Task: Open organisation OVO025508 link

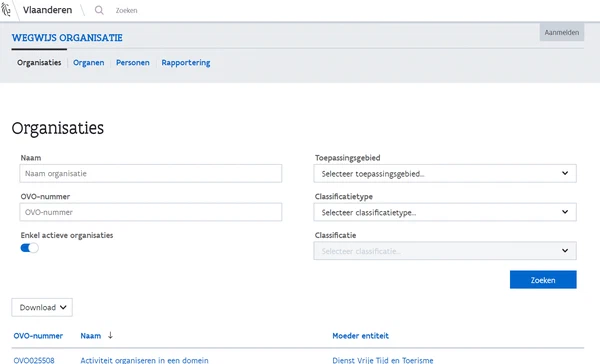Action: pyautogui.click(x=34, y=360)
